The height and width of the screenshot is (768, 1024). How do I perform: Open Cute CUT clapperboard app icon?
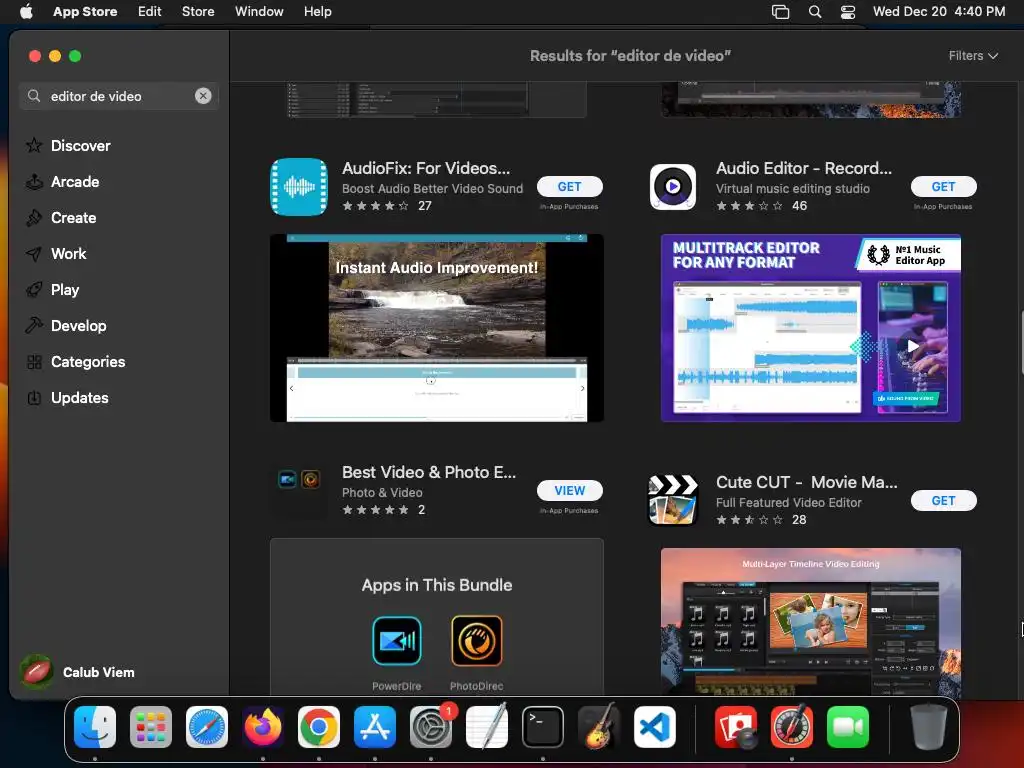673,500
